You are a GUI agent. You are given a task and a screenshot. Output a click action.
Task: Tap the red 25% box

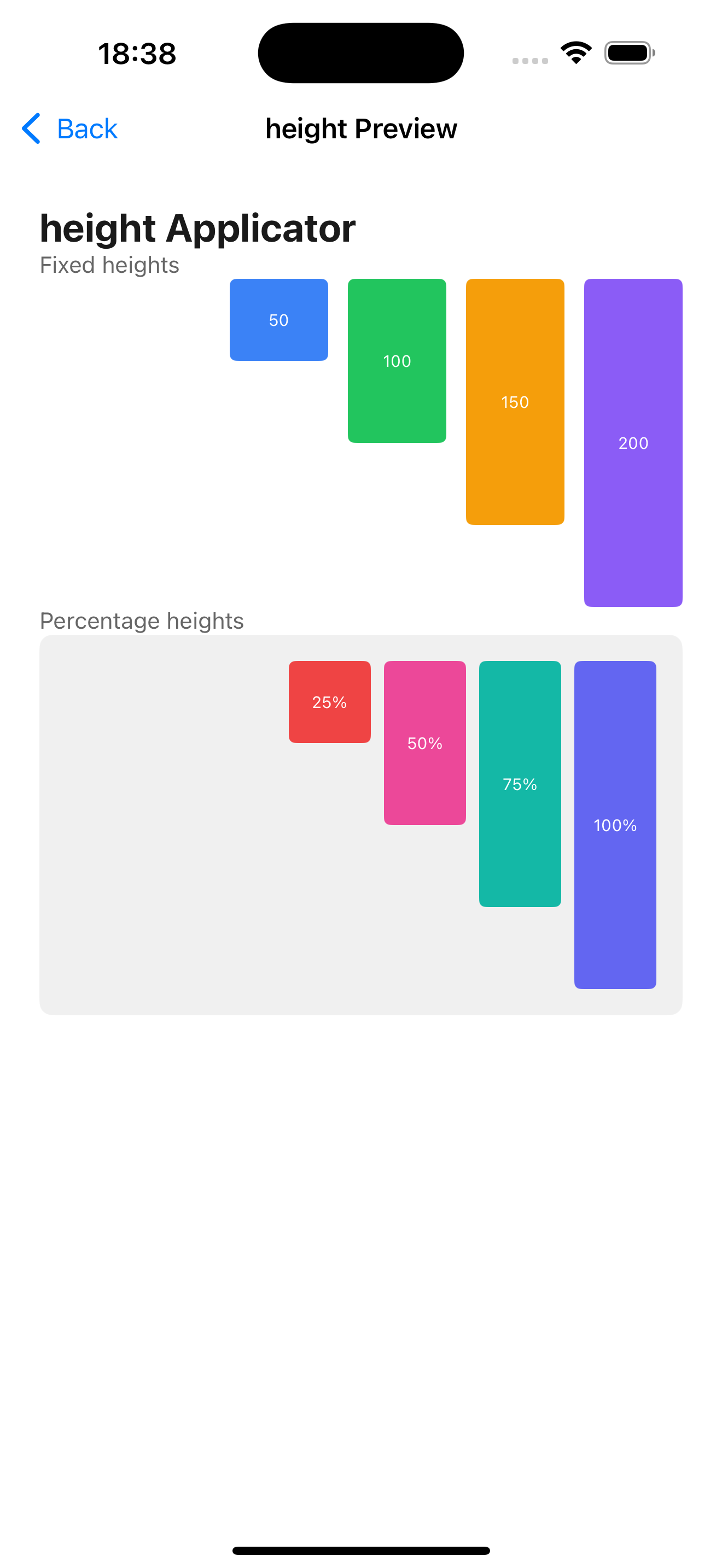[329, 702]
